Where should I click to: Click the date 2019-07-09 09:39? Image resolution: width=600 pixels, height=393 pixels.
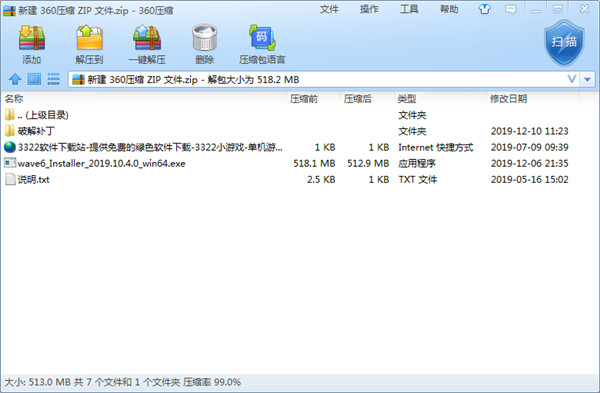pyautogui.click(x=530, y=147)
